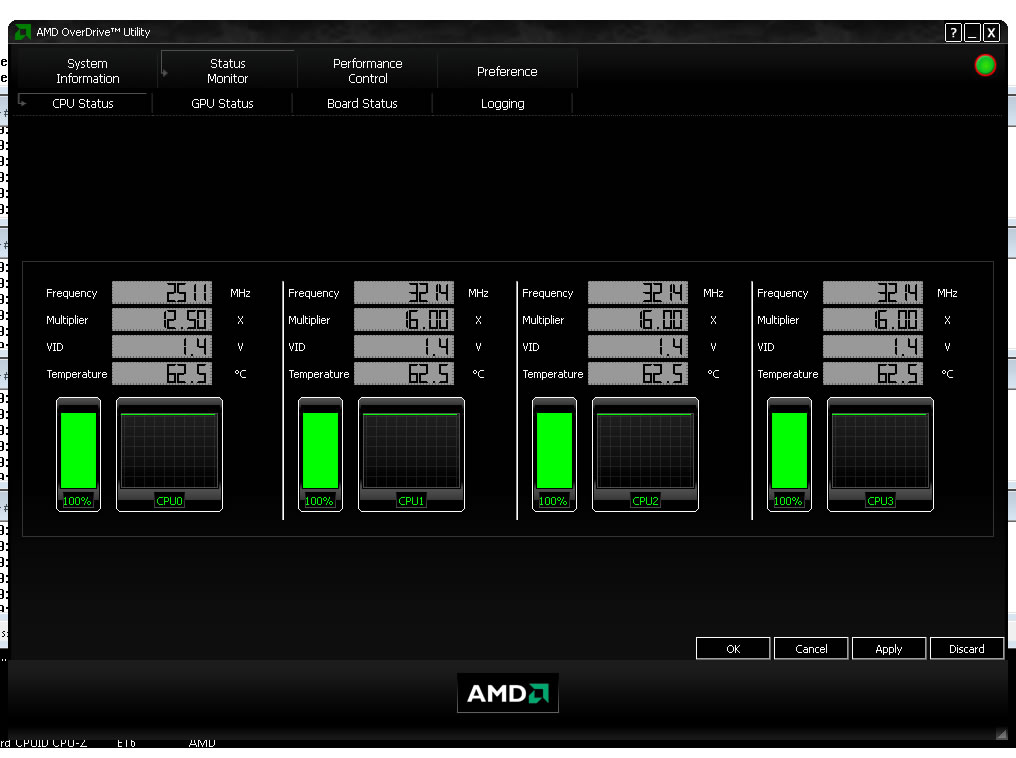Screen dimensions: 1016x758
Task: Click the "Frequency" label in the CPU0 column
Action: tap(71, 293)
